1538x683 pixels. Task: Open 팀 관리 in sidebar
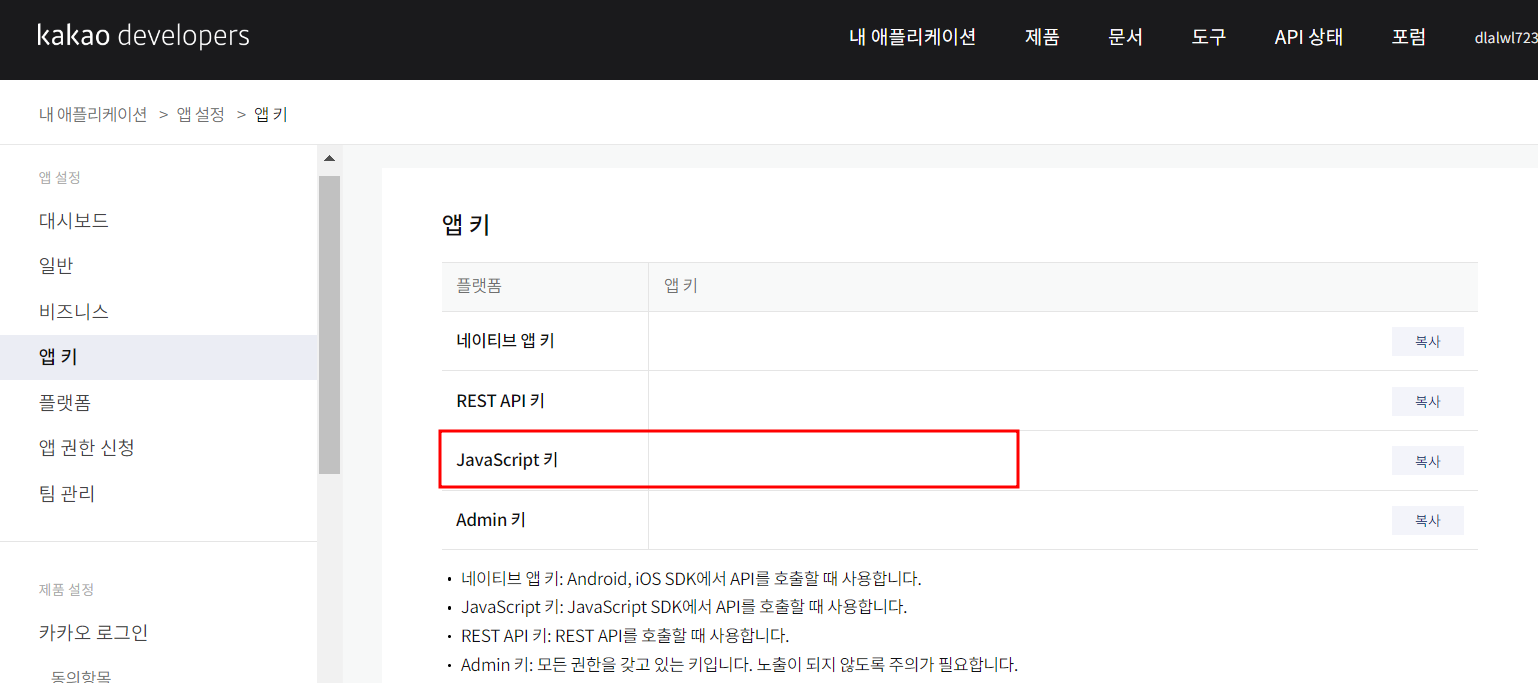67,493
